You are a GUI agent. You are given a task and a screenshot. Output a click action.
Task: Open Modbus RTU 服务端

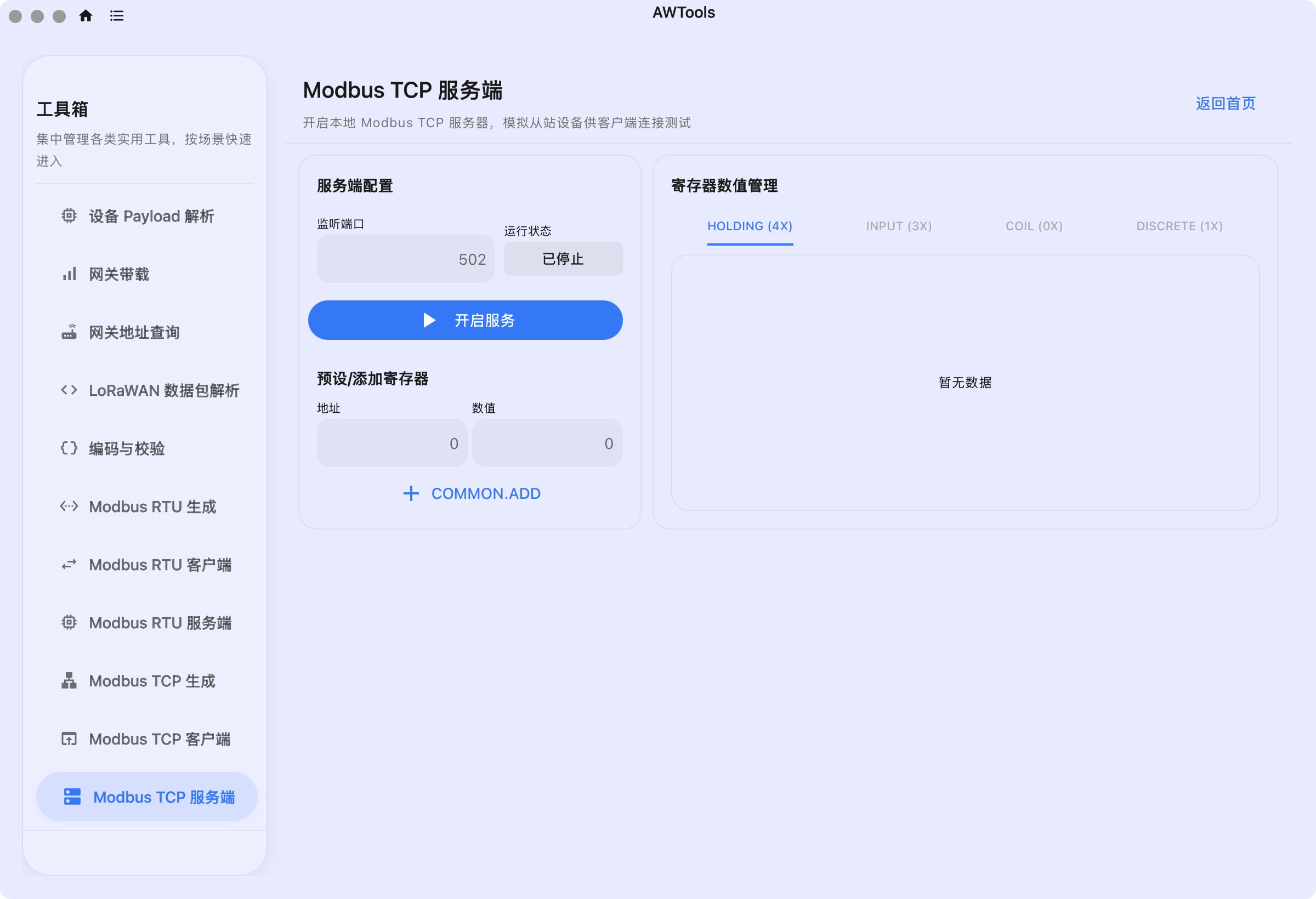point(146,623)
